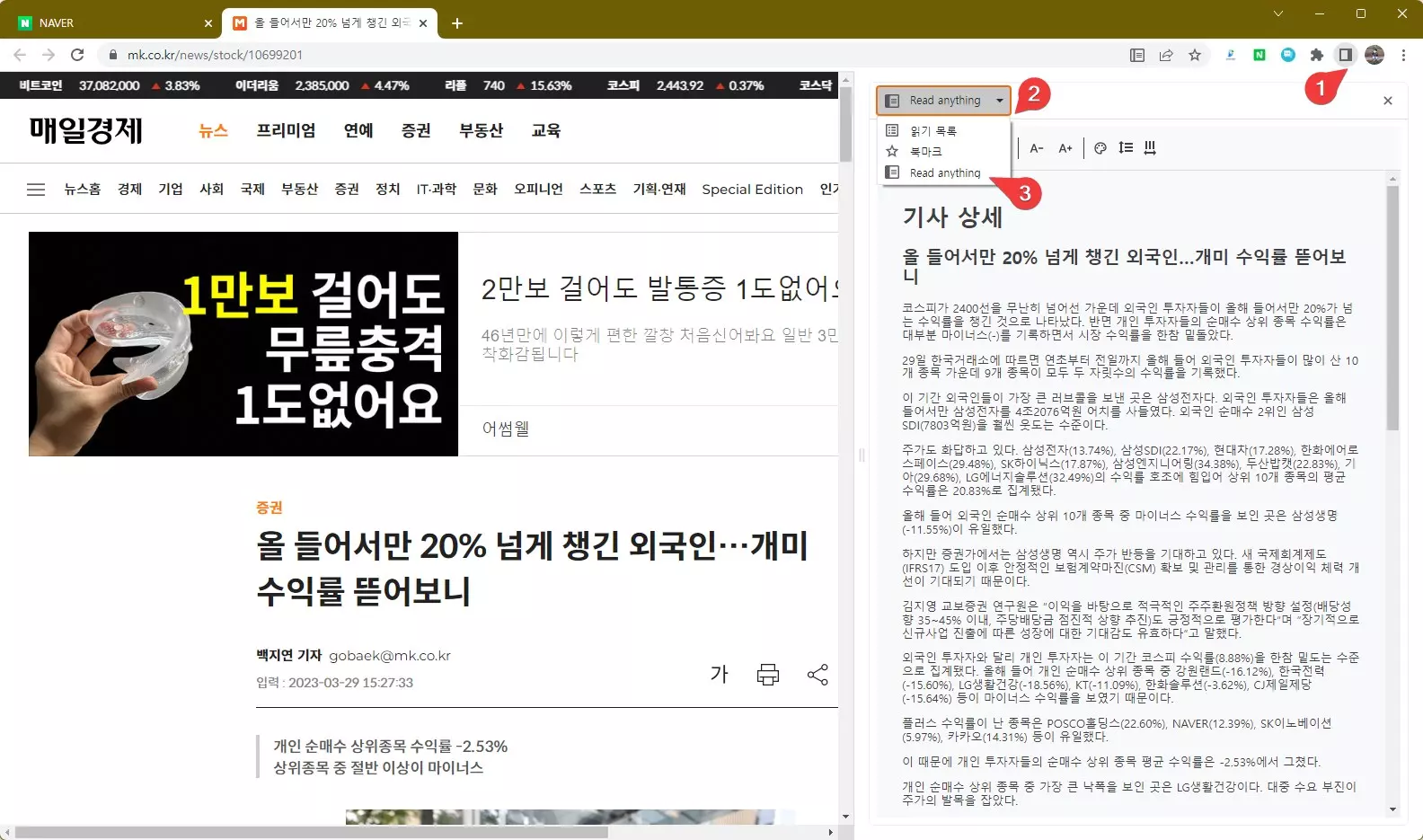Click the knee brace ad image
The width and height of the screenshot is (1423, 840).
coord(243,344)
